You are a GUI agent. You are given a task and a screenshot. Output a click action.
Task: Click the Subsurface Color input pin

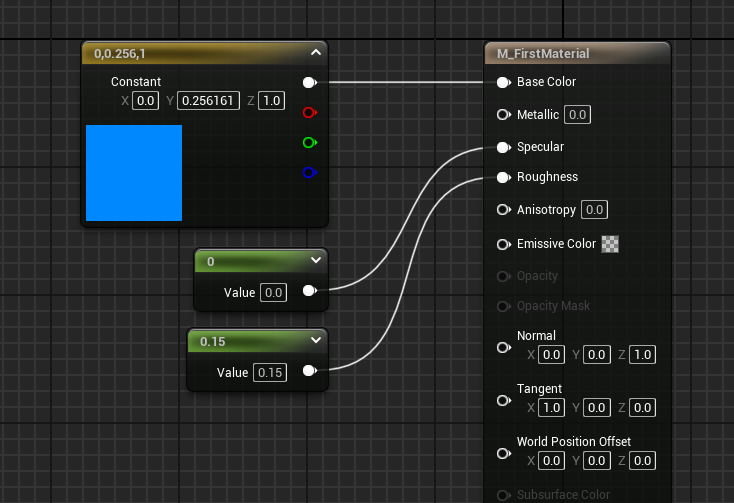coord(503,495)
